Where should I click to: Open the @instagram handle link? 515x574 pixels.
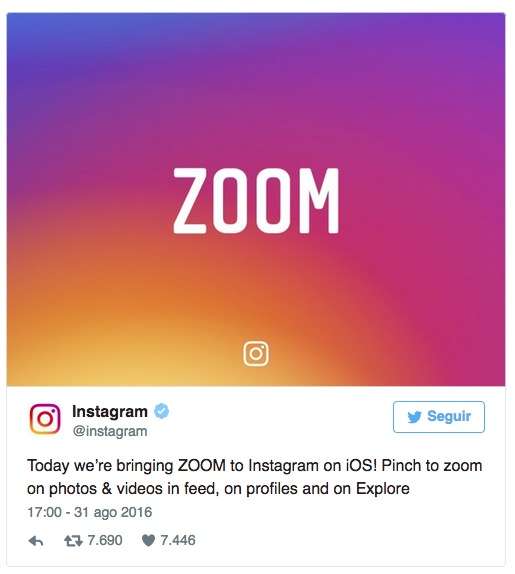(110, 431)
